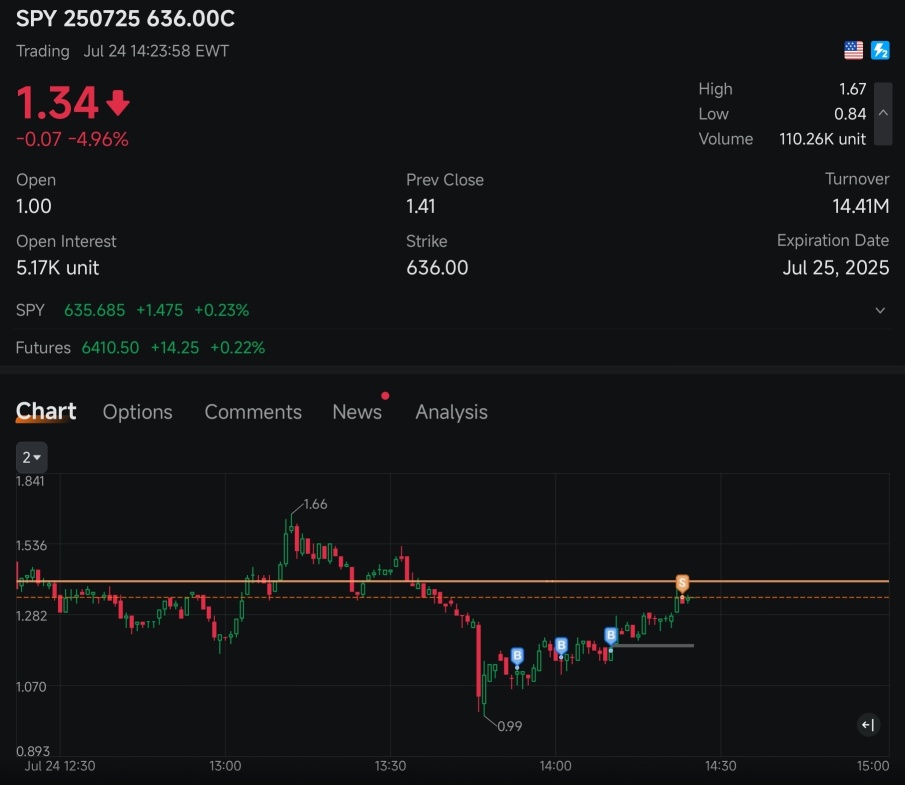Click the SPY change +1.475 value

[159, 311]
